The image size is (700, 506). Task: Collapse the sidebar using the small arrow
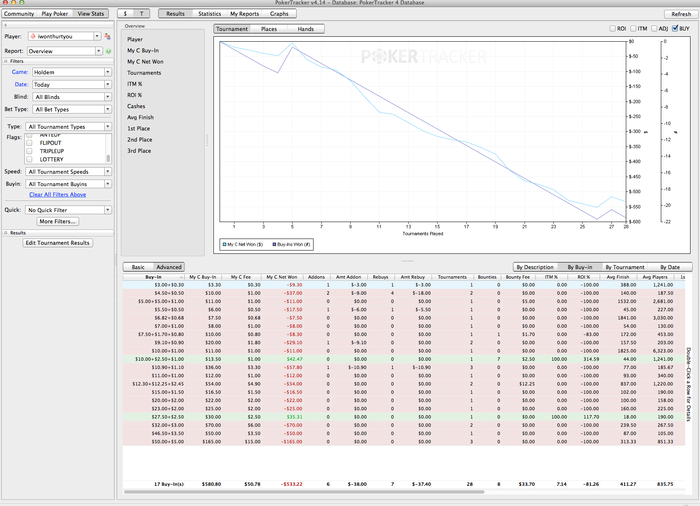tap(5, 25)
